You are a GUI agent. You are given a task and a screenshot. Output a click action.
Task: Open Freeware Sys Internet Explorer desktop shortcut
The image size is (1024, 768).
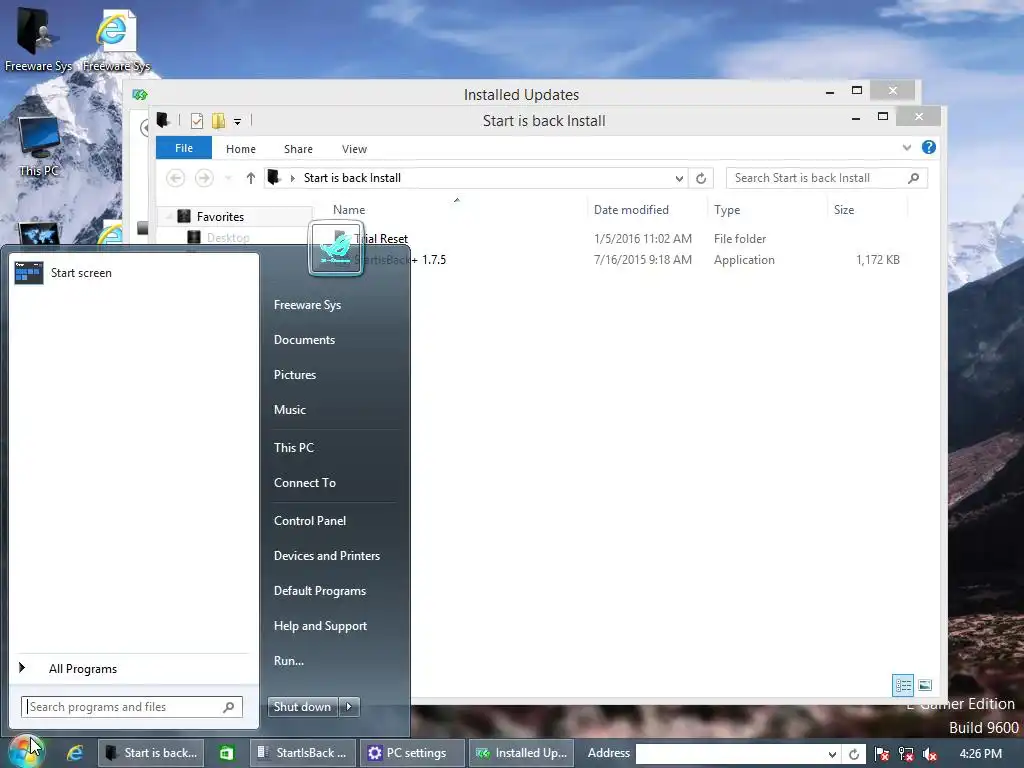click(116, 39)
